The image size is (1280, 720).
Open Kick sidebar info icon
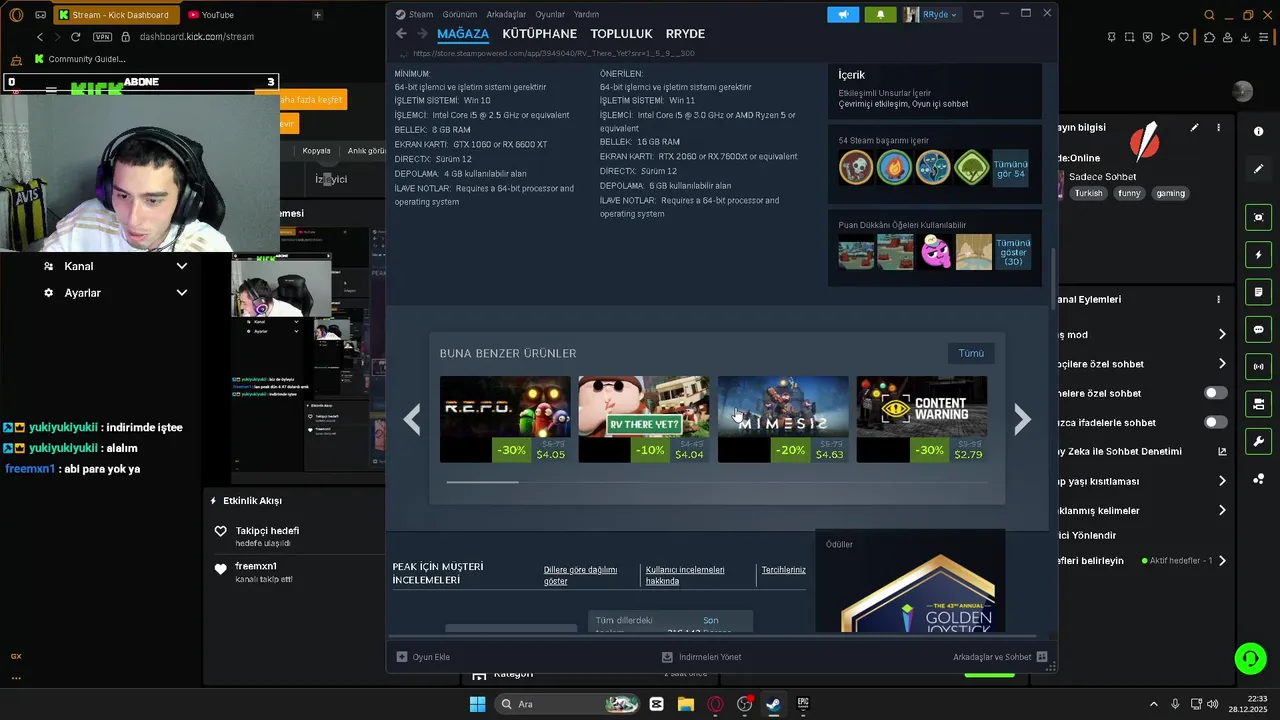[1258, 131]
